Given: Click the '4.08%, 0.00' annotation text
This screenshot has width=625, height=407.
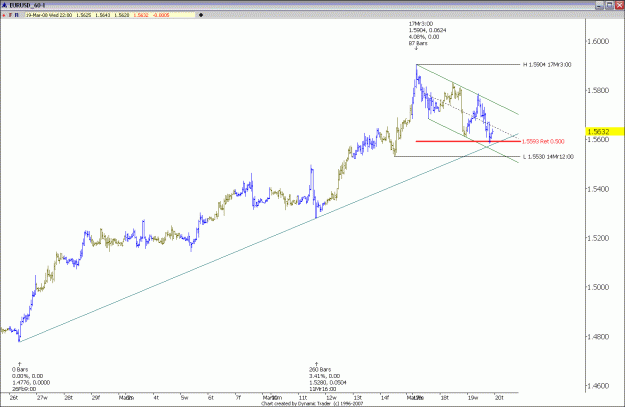Looking at the screenshot, I should 424,37.
